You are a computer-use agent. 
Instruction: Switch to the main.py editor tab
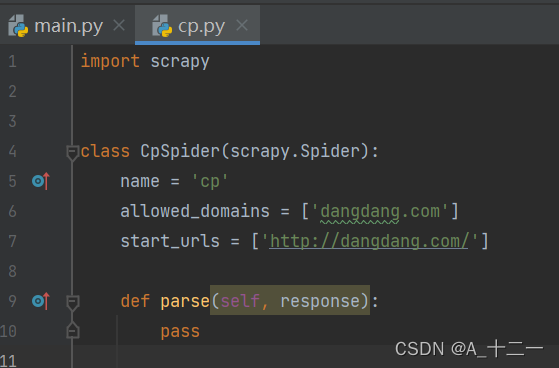click(67, 26)
